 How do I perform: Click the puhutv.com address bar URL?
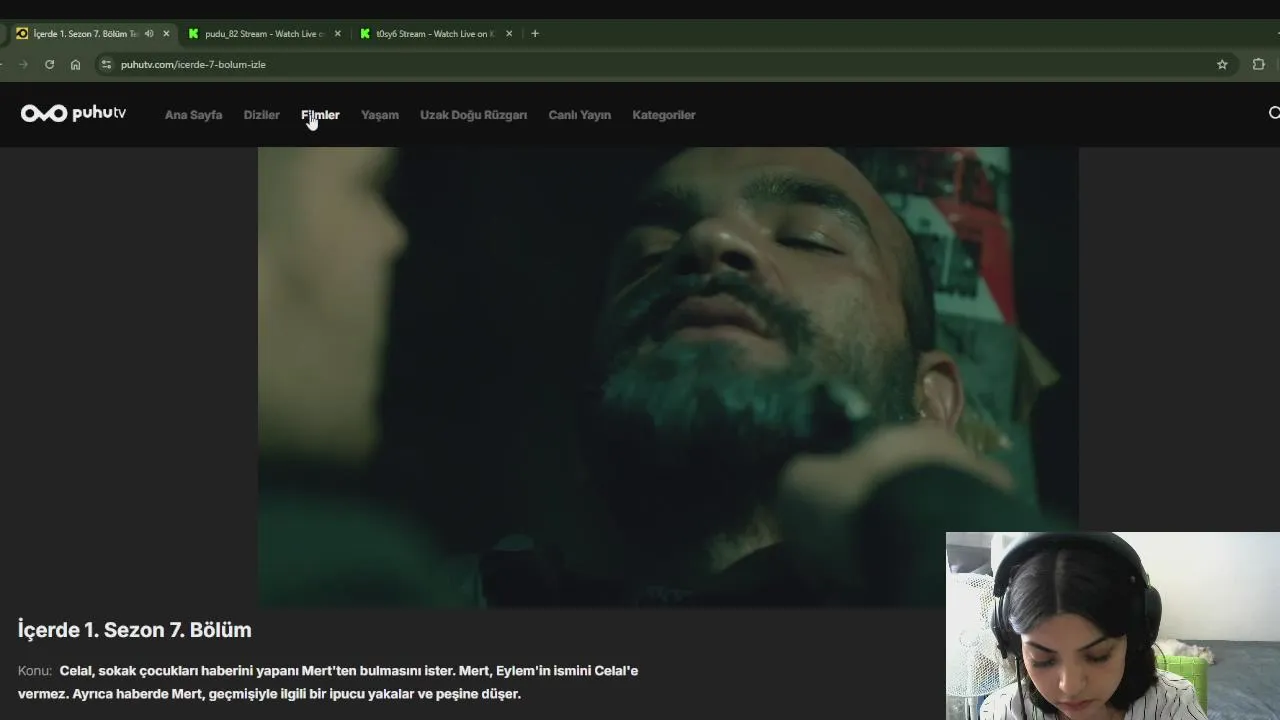[x=193, y=64]
